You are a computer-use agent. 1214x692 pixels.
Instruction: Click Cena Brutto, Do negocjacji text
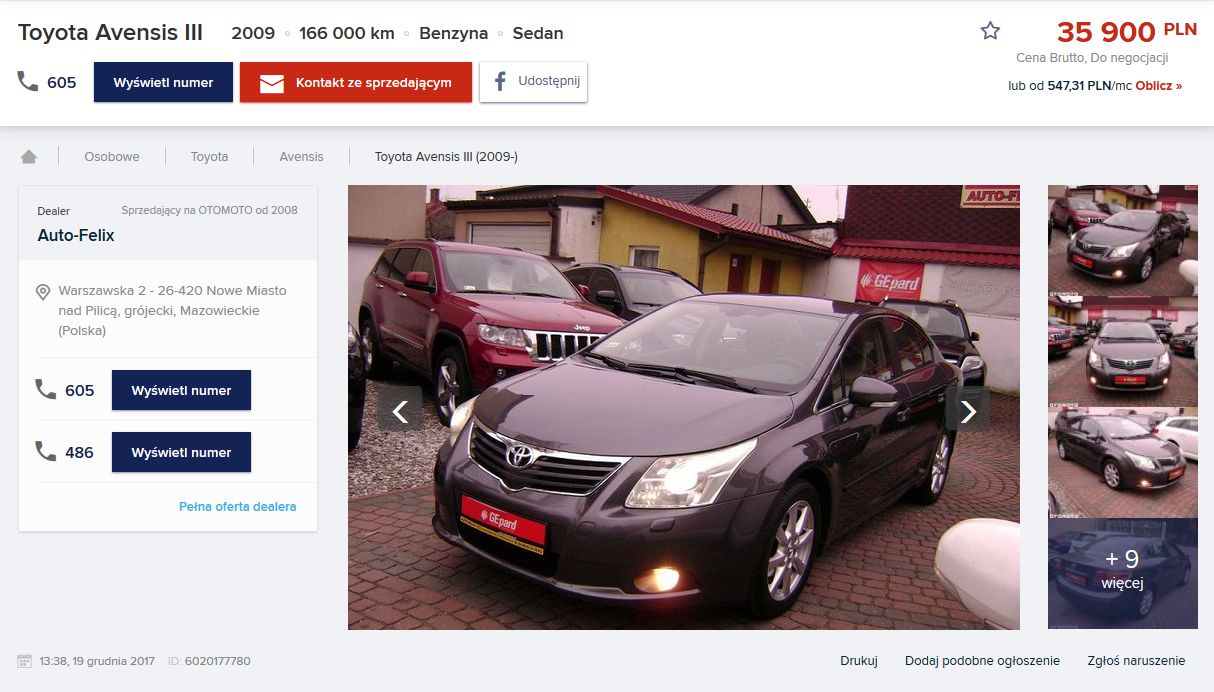[x=1092, y=58]
